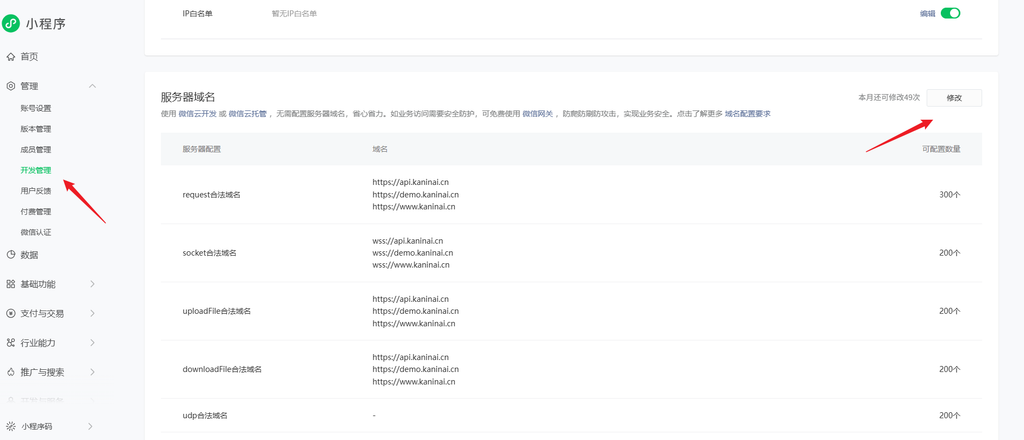
Task: Click the 服务器配置 column header
Action: [x=202, y=149]
